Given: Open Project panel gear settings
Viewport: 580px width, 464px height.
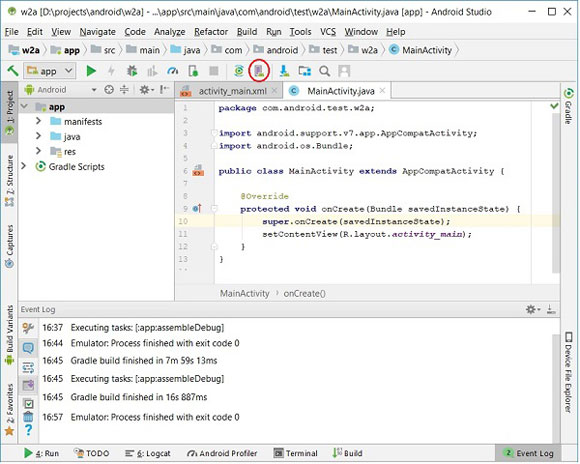Looking at the screenshot, I should (x=146, y=90).
